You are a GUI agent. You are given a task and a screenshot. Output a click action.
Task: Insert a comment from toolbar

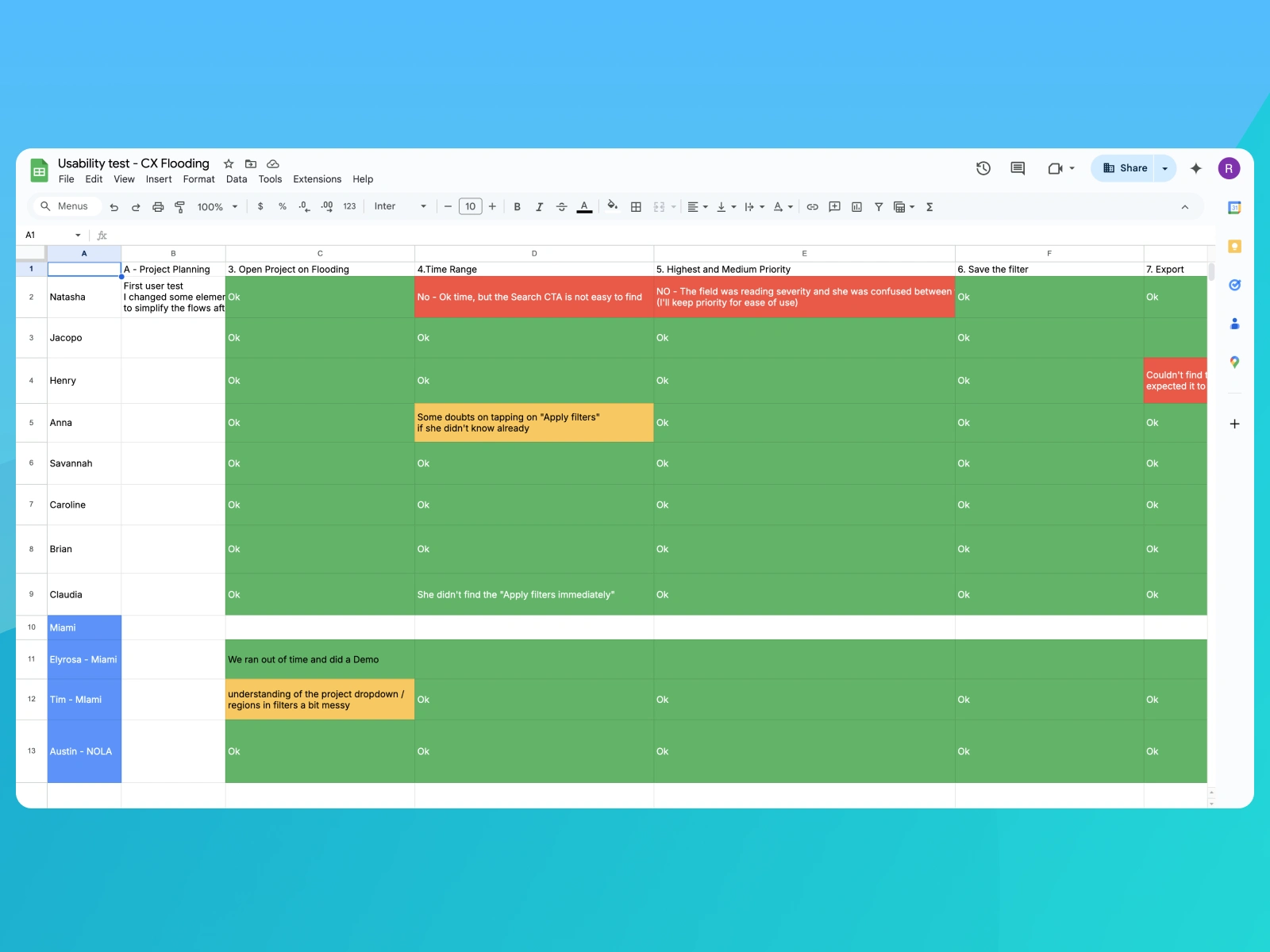point(834,206)
